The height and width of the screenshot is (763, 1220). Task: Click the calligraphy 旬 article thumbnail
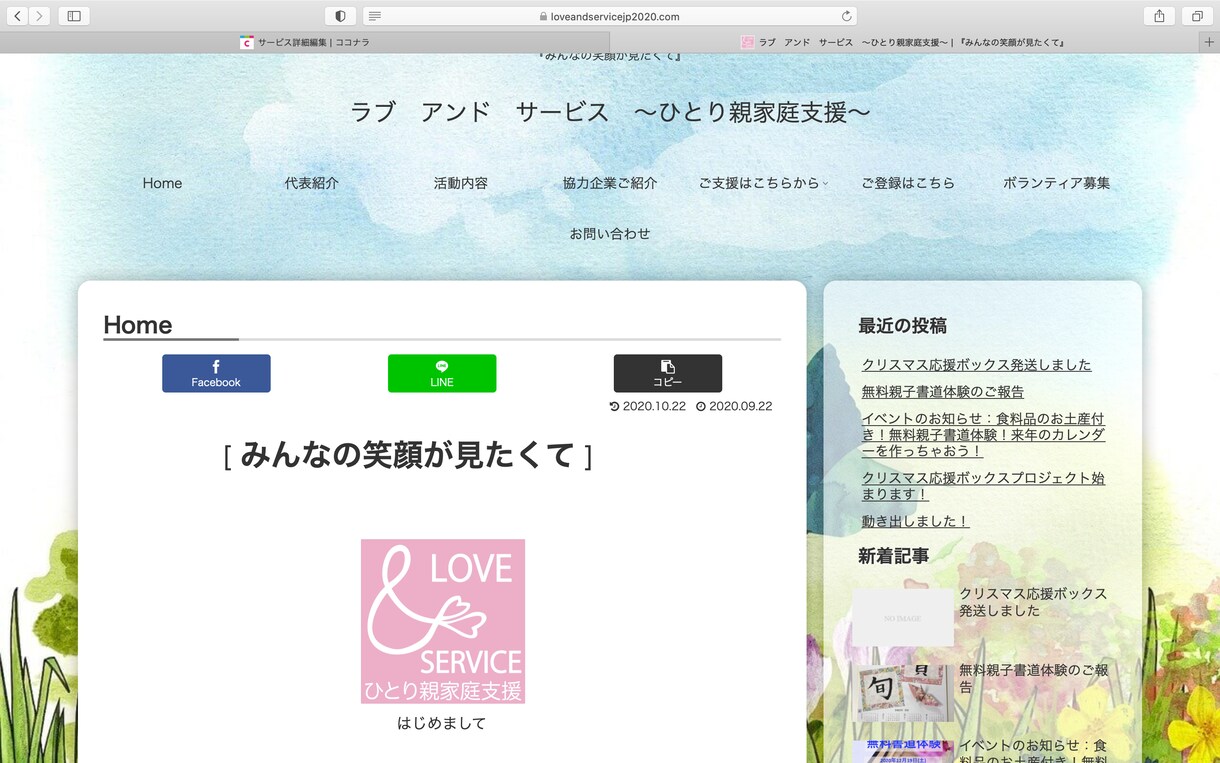902,691
